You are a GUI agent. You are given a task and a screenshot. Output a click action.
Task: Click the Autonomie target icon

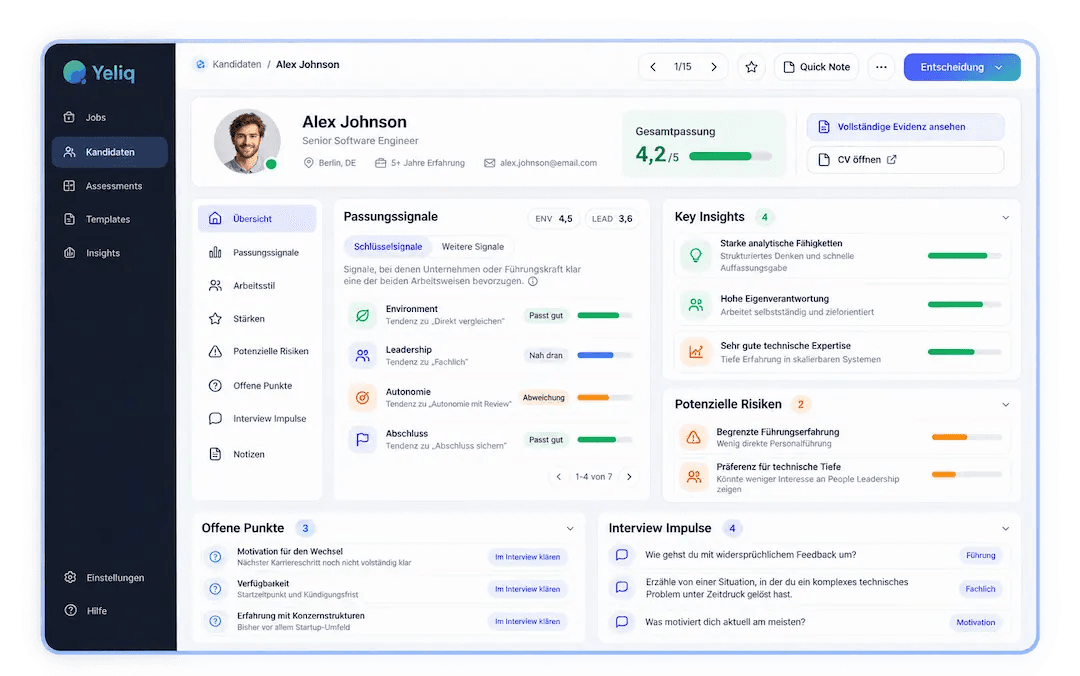click(362, 398)
